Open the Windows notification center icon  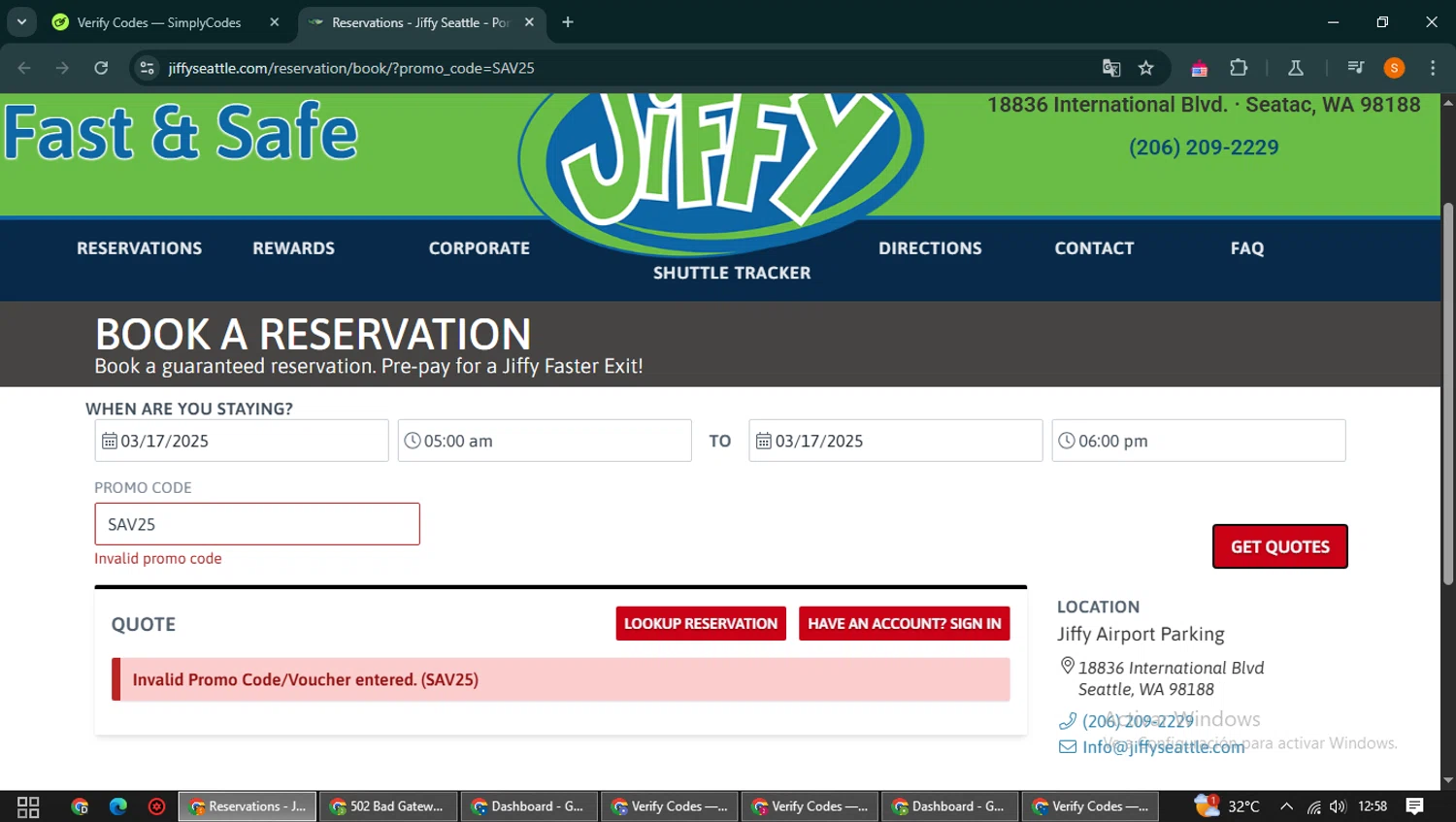point(1415,806)
